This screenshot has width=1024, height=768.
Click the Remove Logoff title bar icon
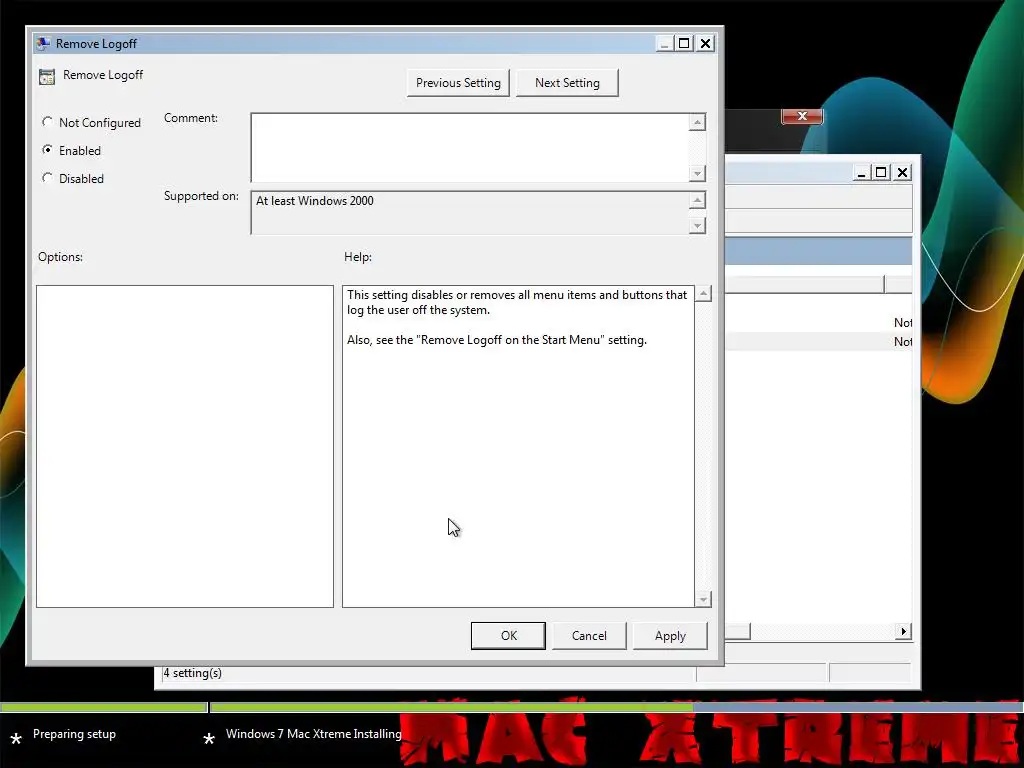tap(43, 44)
